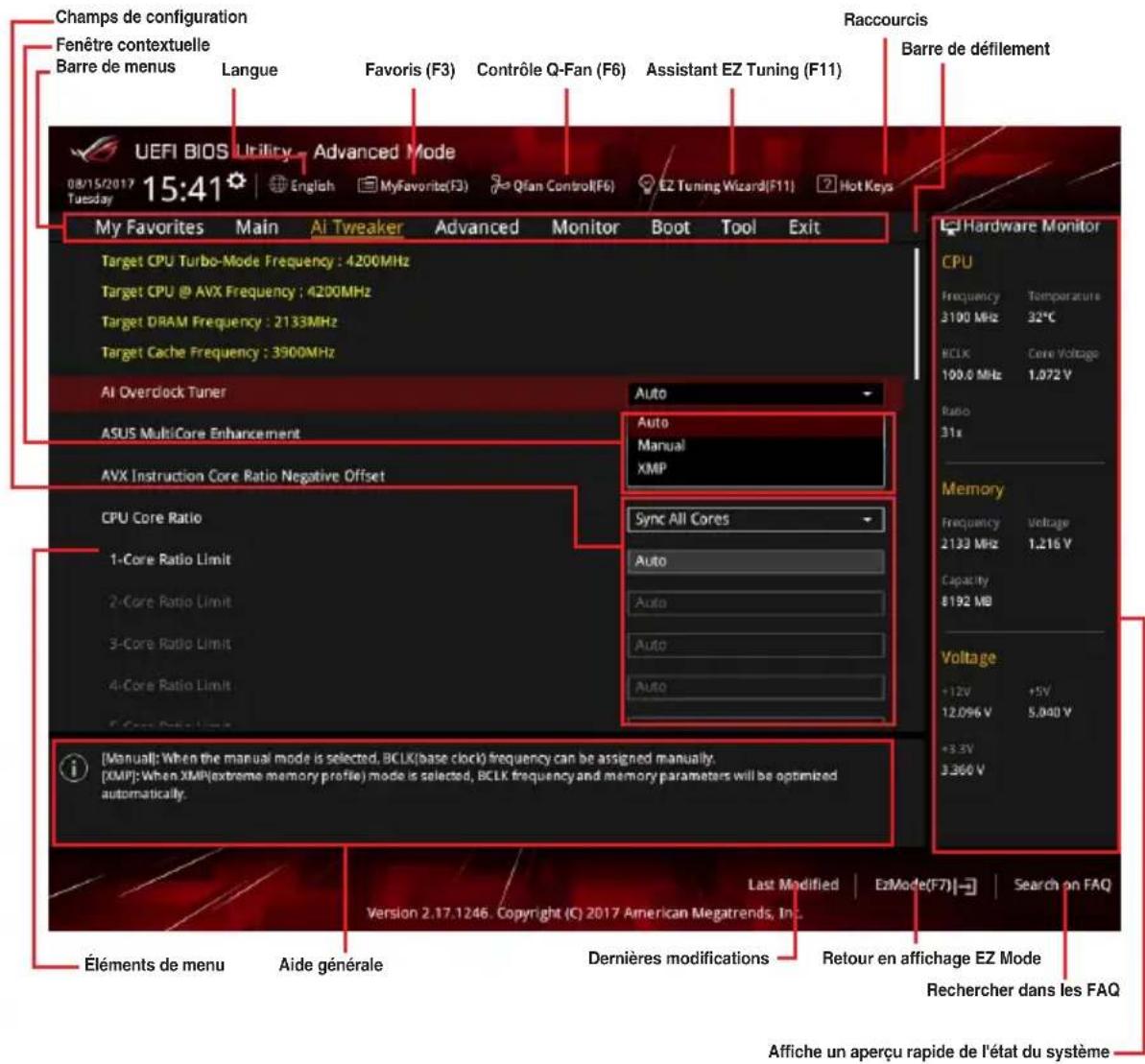Click the 12.096 V voltage value
Screen dimensions: 1145x1064
966,712
